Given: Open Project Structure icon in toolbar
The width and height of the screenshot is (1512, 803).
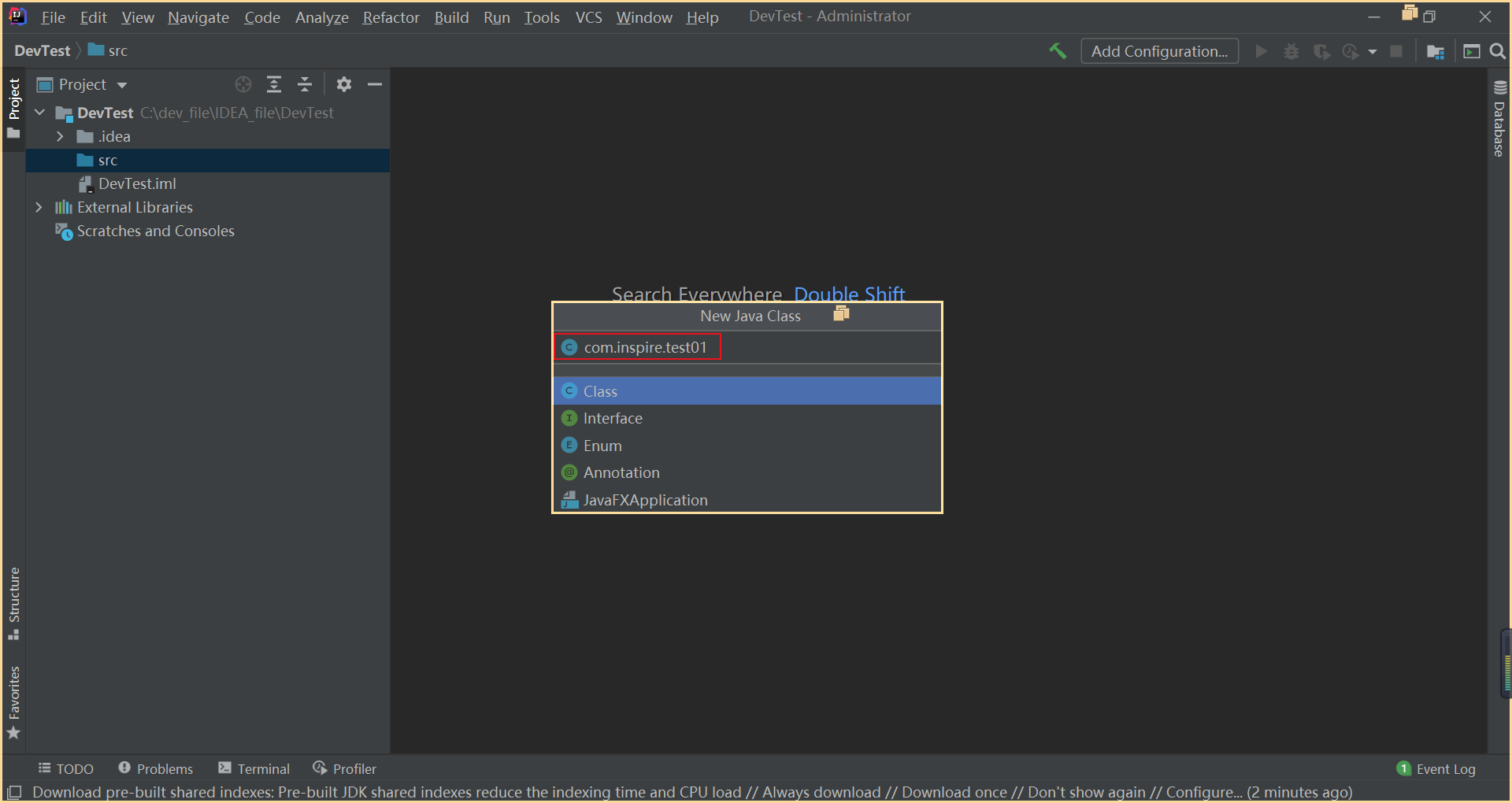Looking at the screenshot, I should (1436, 51).
